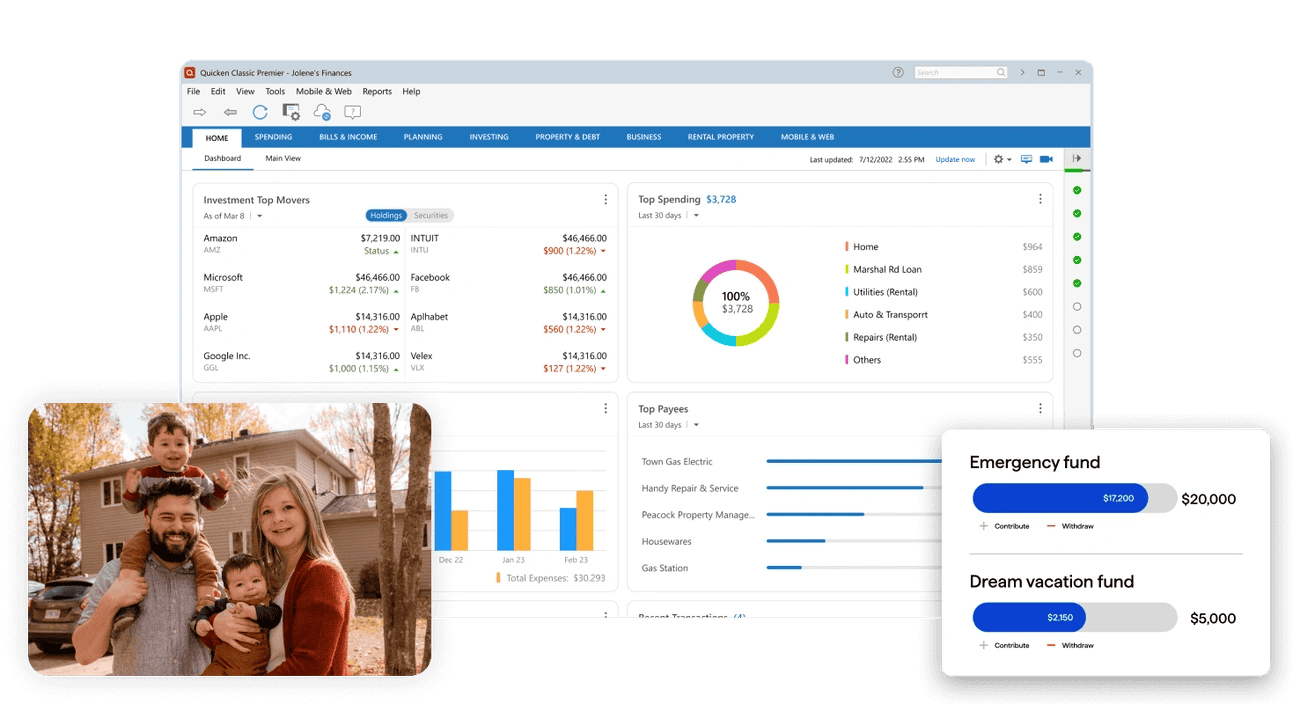Open the INVESTING tab
The width and height of the screenshot is (1300, 704).
tap(489, 137)
